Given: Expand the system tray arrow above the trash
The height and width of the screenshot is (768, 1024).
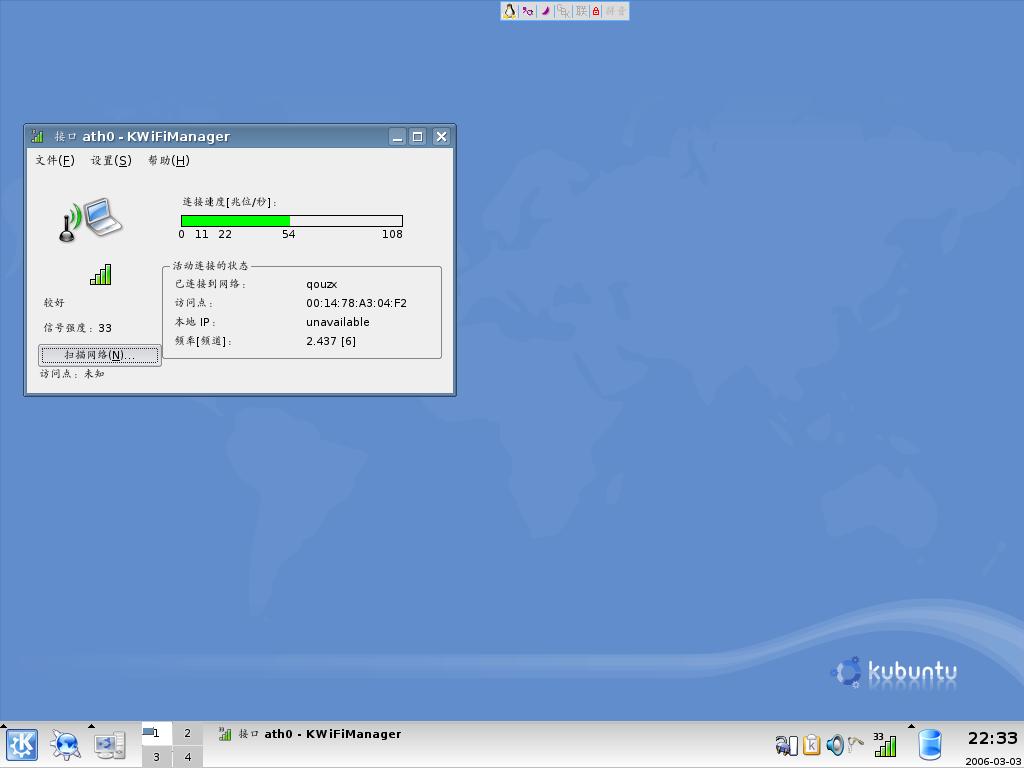Looking at the screenshot, I should (x=912, y=726).
